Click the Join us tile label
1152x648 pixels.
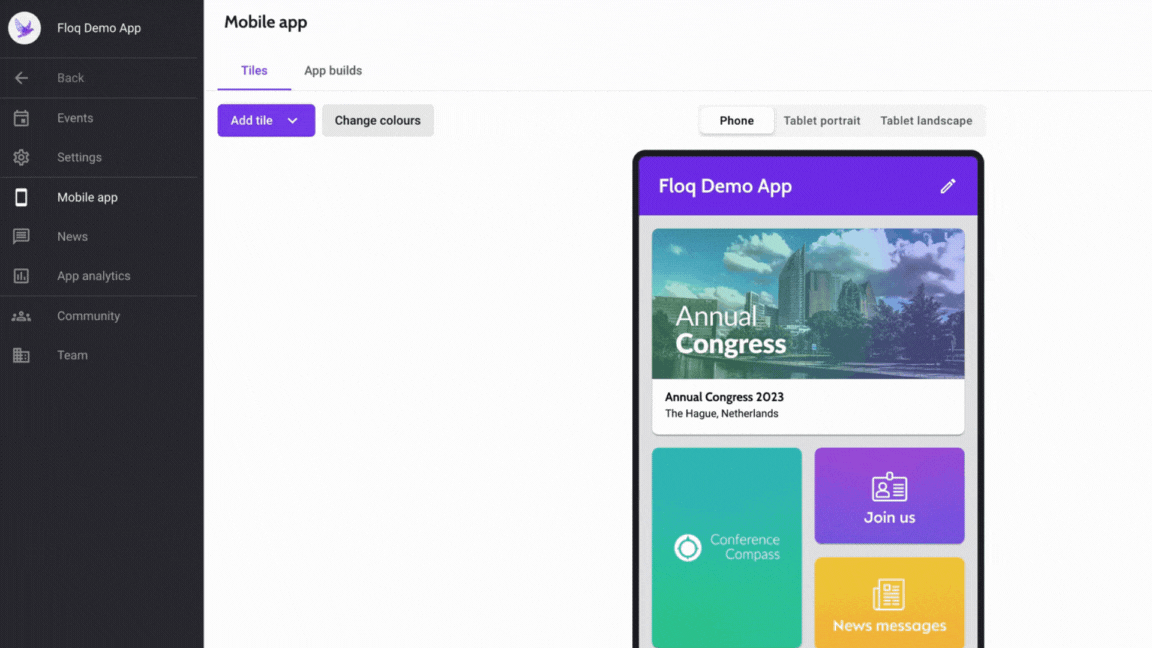click(x=889, y=517)
